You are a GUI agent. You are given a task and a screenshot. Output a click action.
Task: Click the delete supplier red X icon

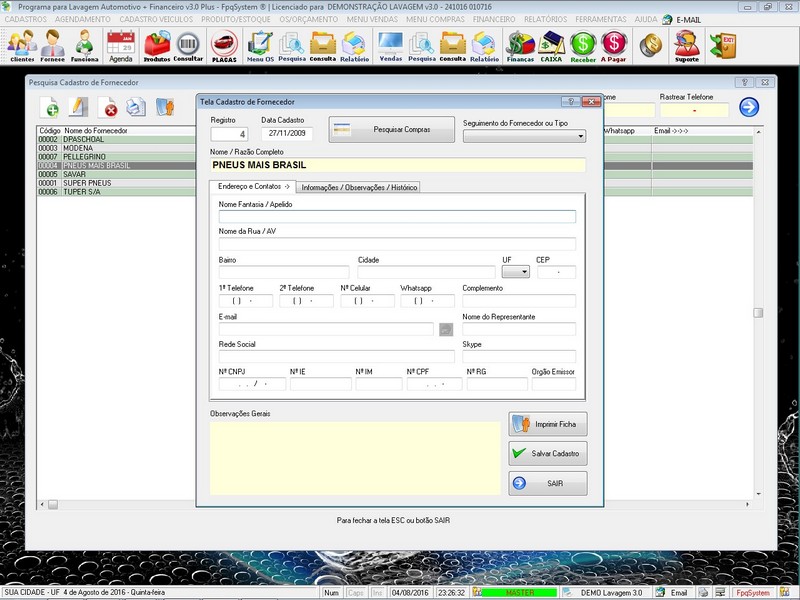pyautogui.click(x=108, y=107)
